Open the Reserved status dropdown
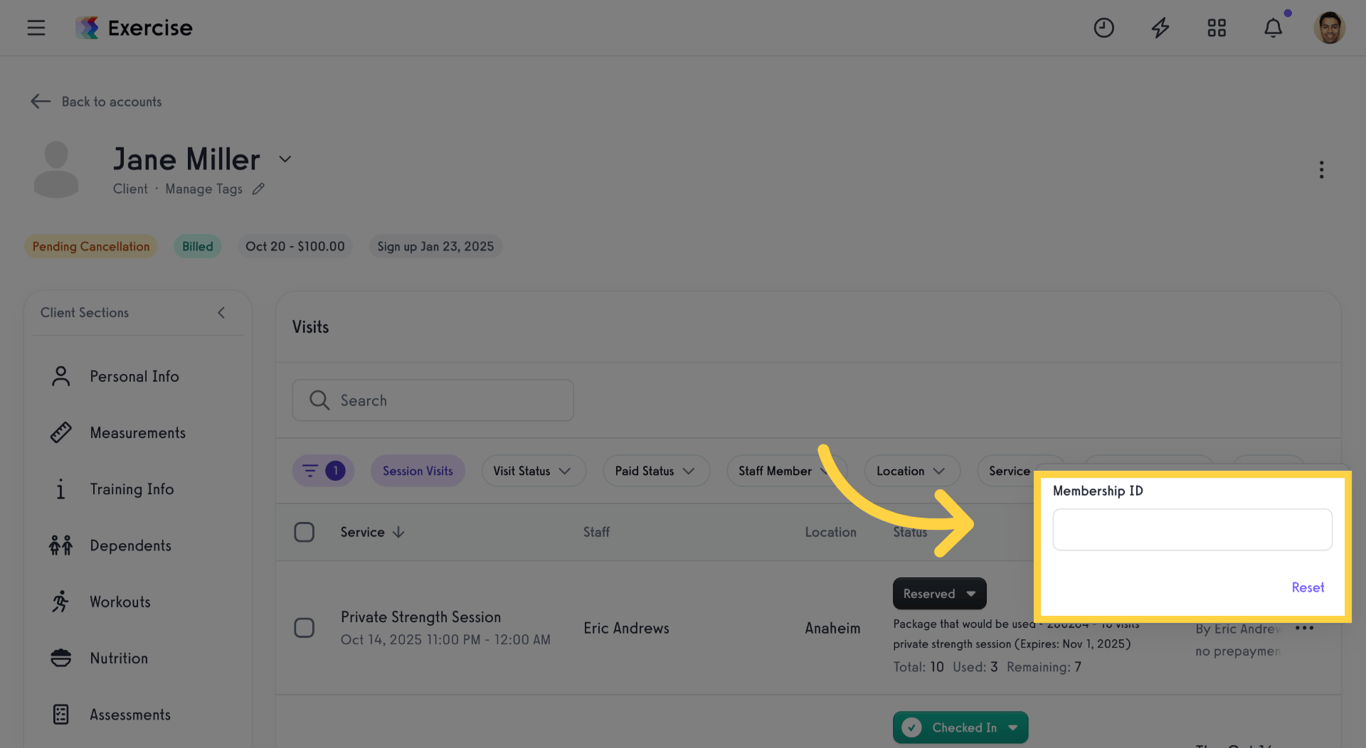 (938, 593)
